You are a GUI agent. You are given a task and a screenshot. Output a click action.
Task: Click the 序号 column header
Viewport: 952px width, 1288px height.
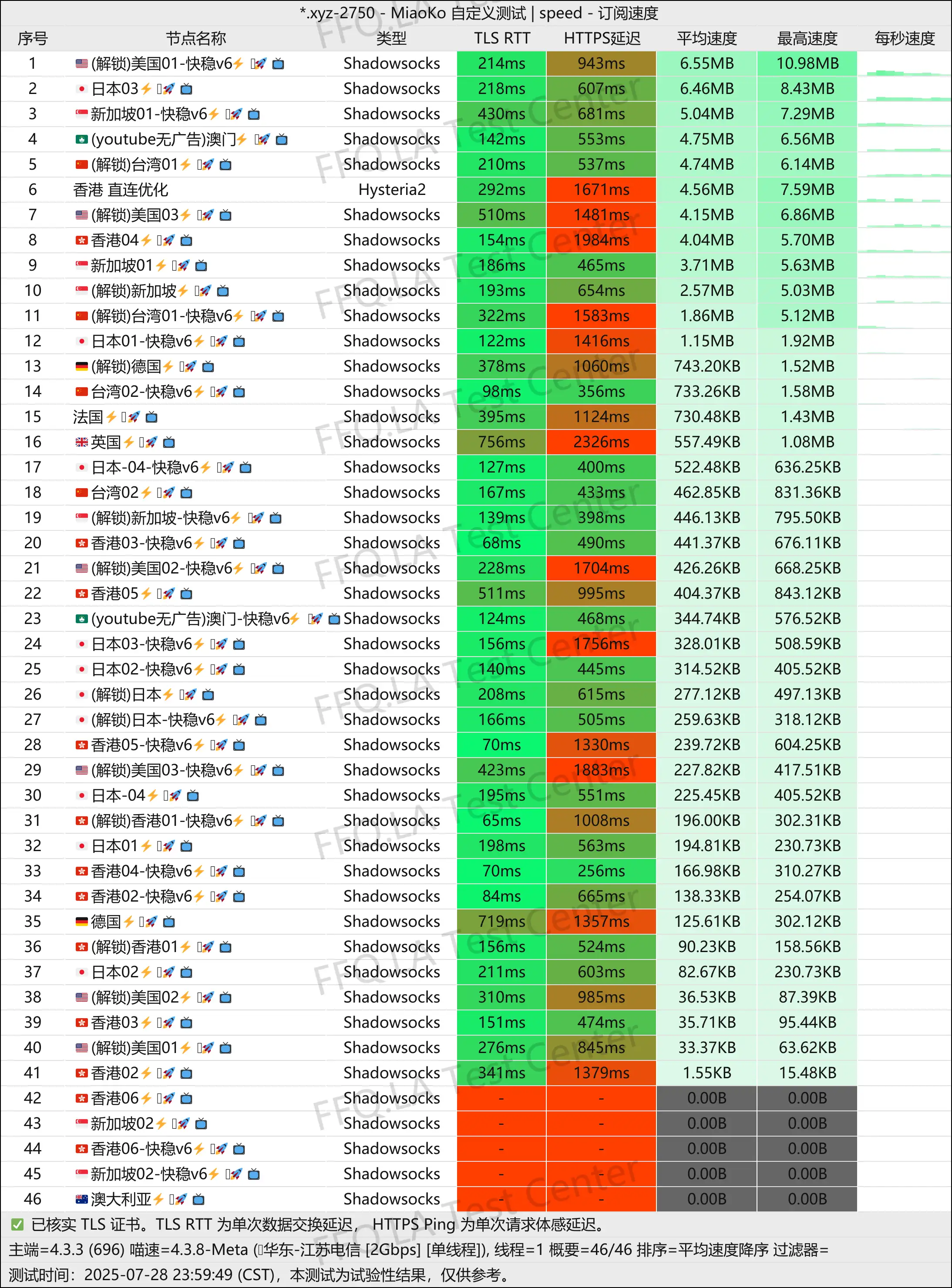(x=33, y=39)
